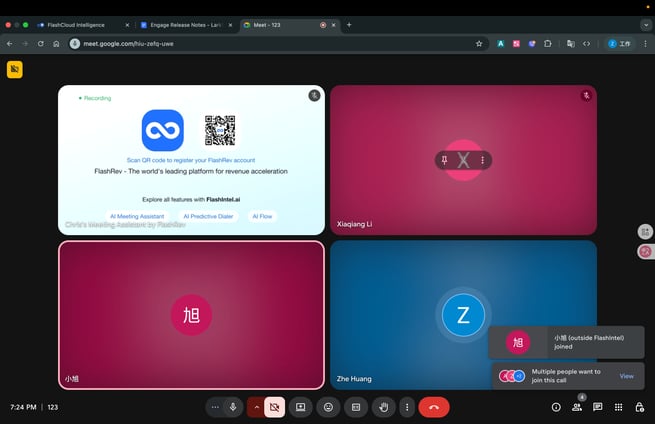Toggle the microphone in the Meet toolbar
655x424 pixels.
tap(233, 407)
